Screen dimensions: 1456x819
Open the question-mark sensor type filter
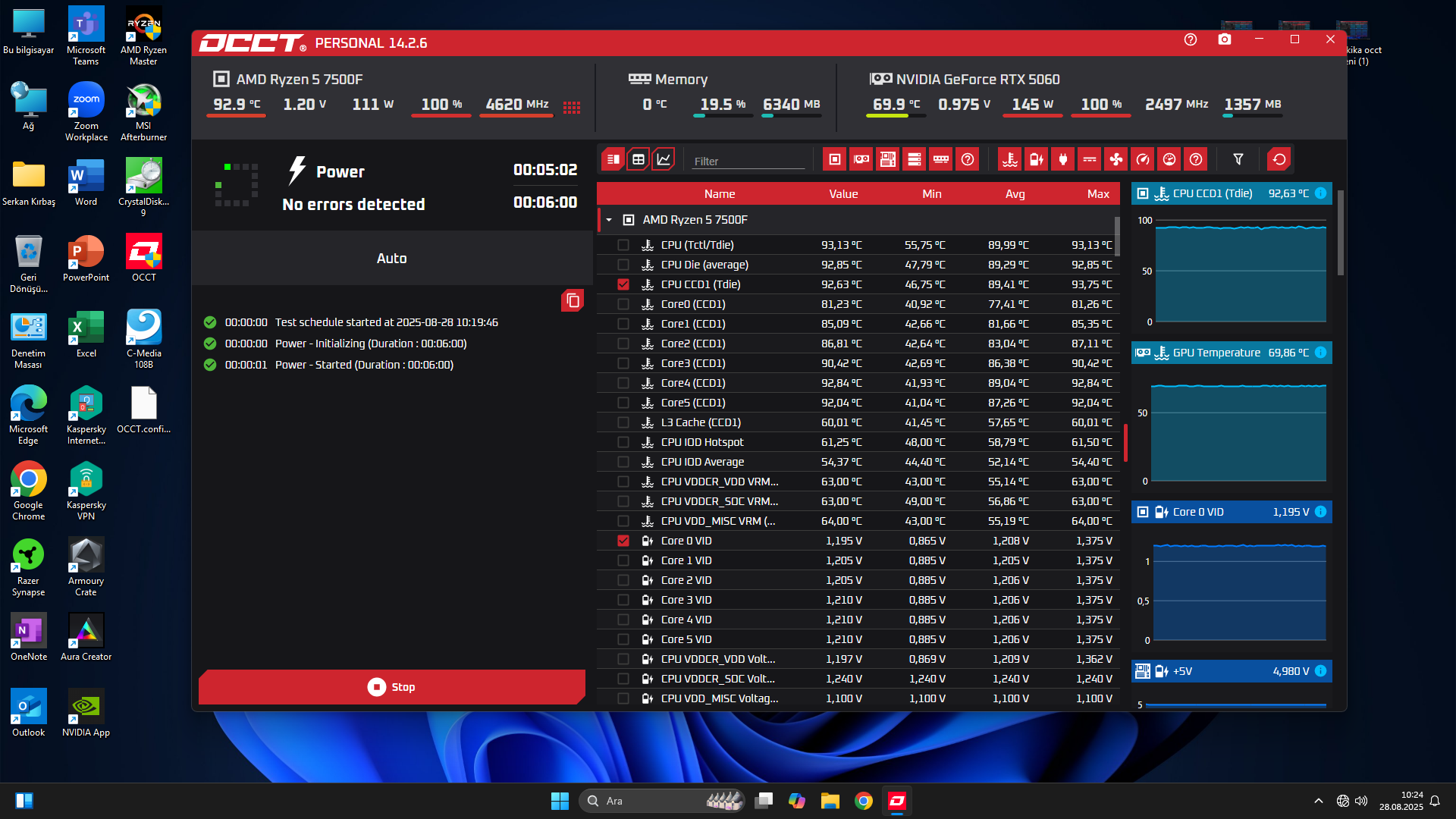(x=1196, y=159)
